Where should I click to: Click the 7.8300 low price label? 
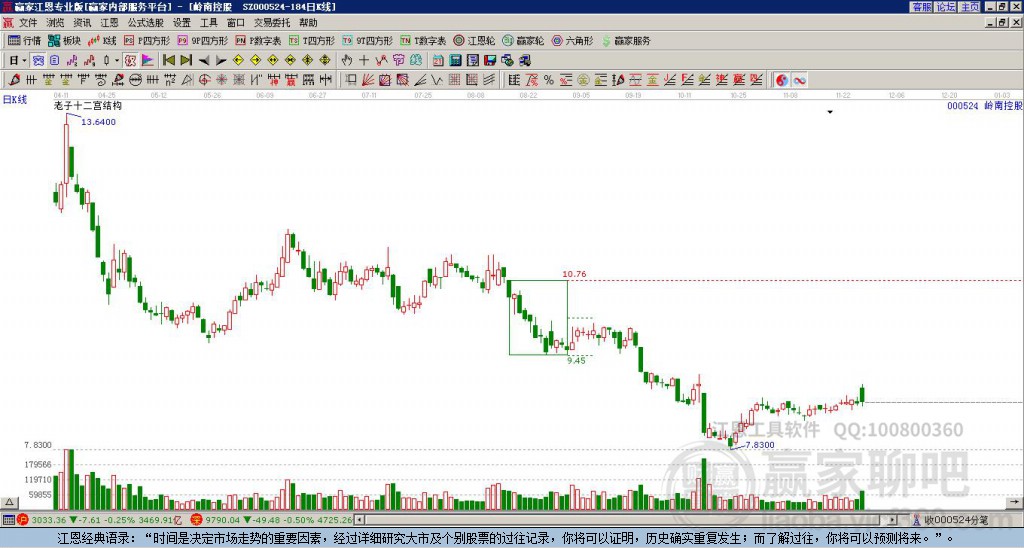pyautogui.click(x=760, y=445)
